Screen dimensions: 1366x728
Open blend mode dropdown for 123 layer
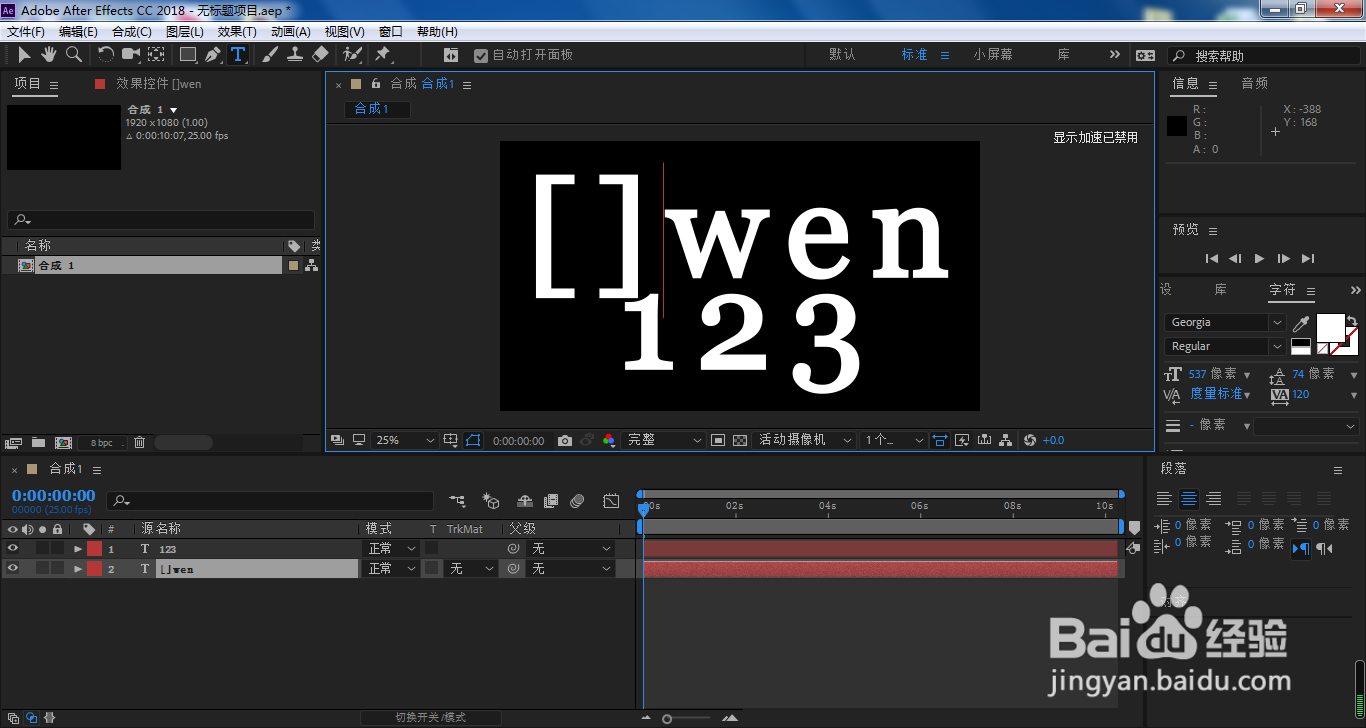[x=392, y=549]
